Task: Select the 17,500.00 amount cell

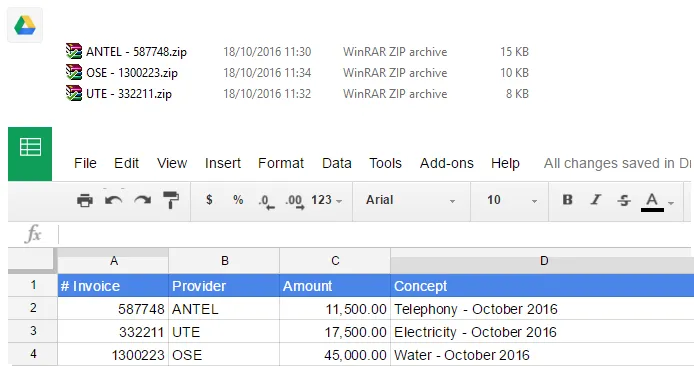Action: 335,331
